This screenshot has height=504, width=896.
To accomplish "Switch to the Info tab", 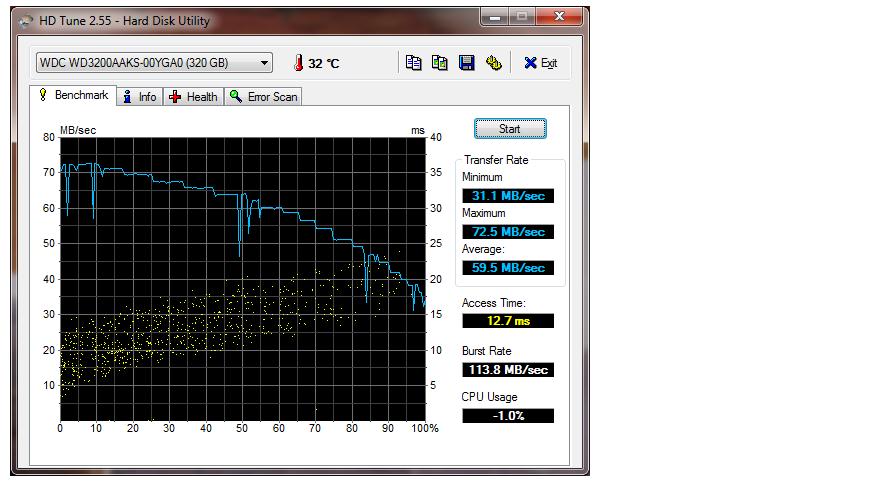I will coord(139,97).
